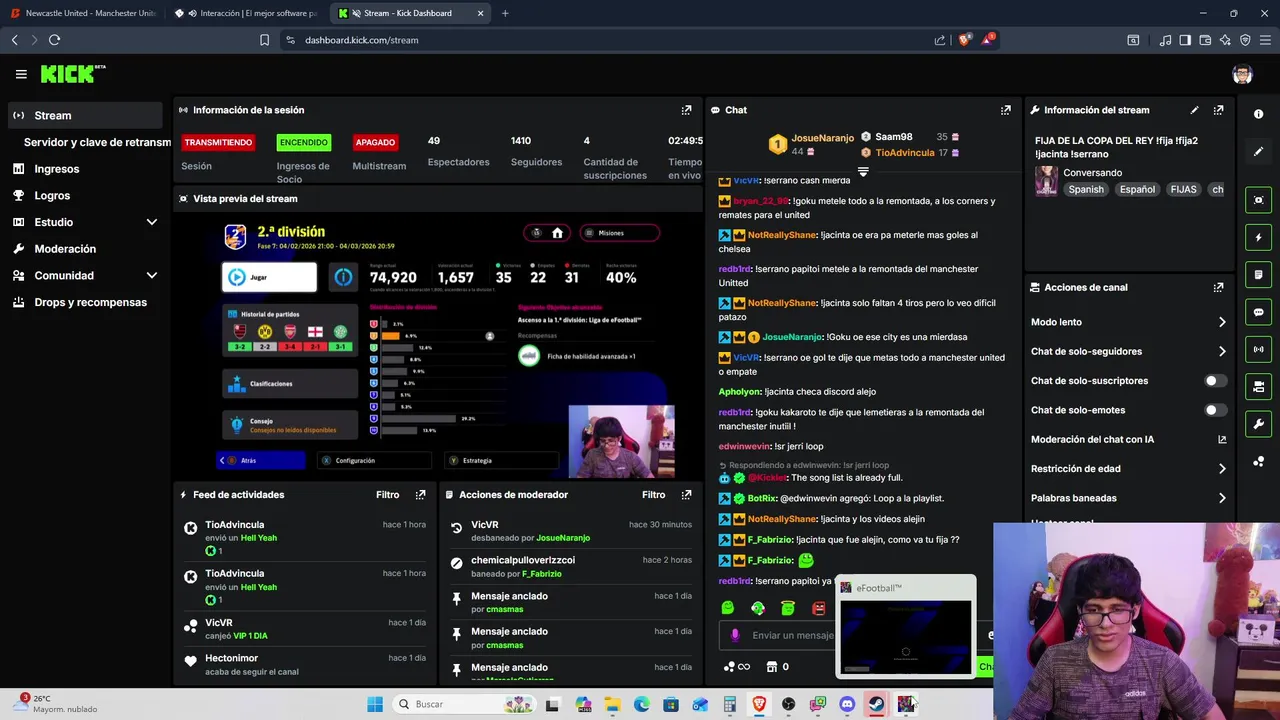
Task: Expand the Modo lento option
Action: 1222,322
